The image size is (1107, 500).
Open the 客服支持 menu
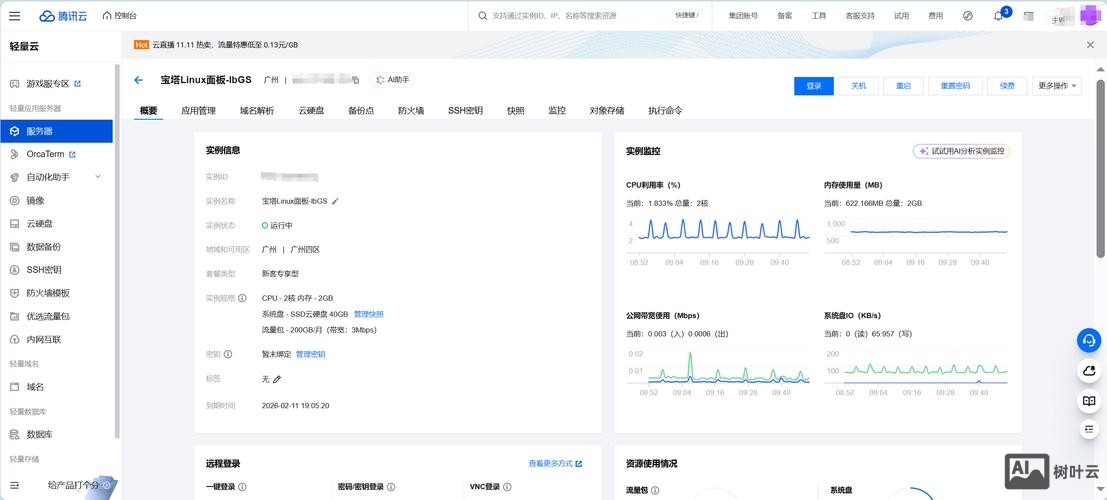(x=860, y=16)
